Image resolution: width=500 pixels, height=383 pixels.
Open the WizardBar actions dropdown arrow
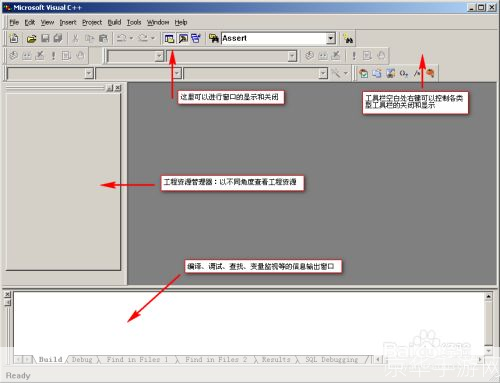[346, 73]
